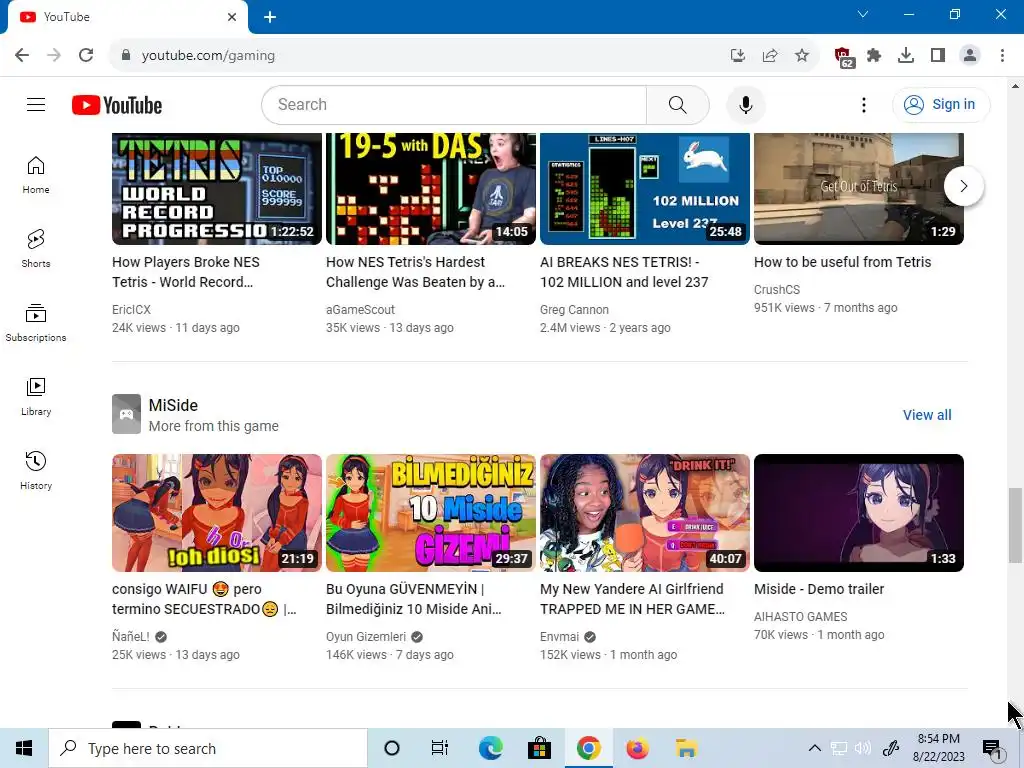This screenshot has width=1024, height=768.
Task: Open Shorts from the sidebar
Action: 36,249
